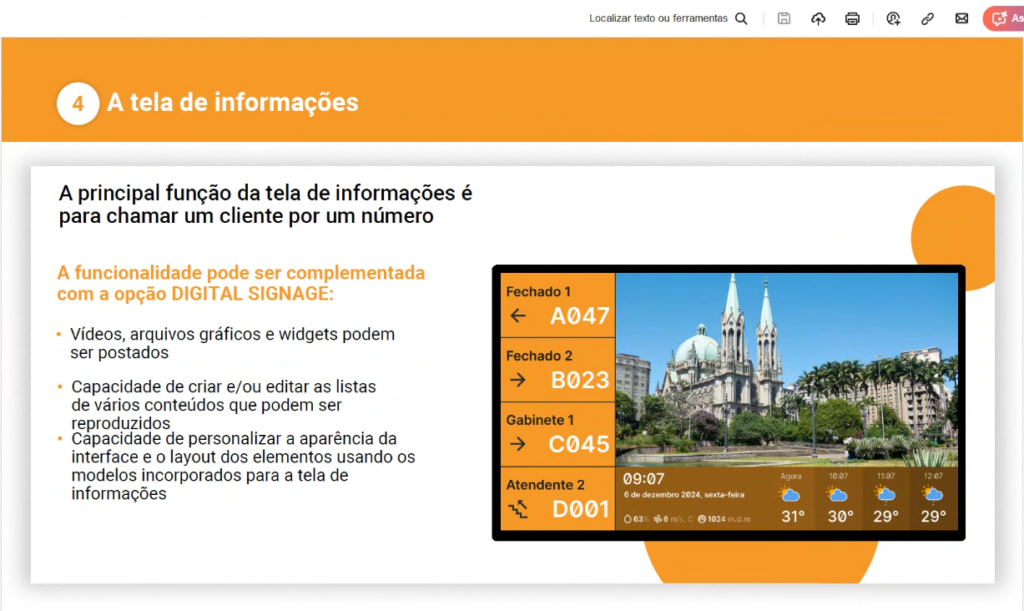Click the 'Fechado 2' label
This screenshot has height=611, width=1024.
tap(539, 356)
